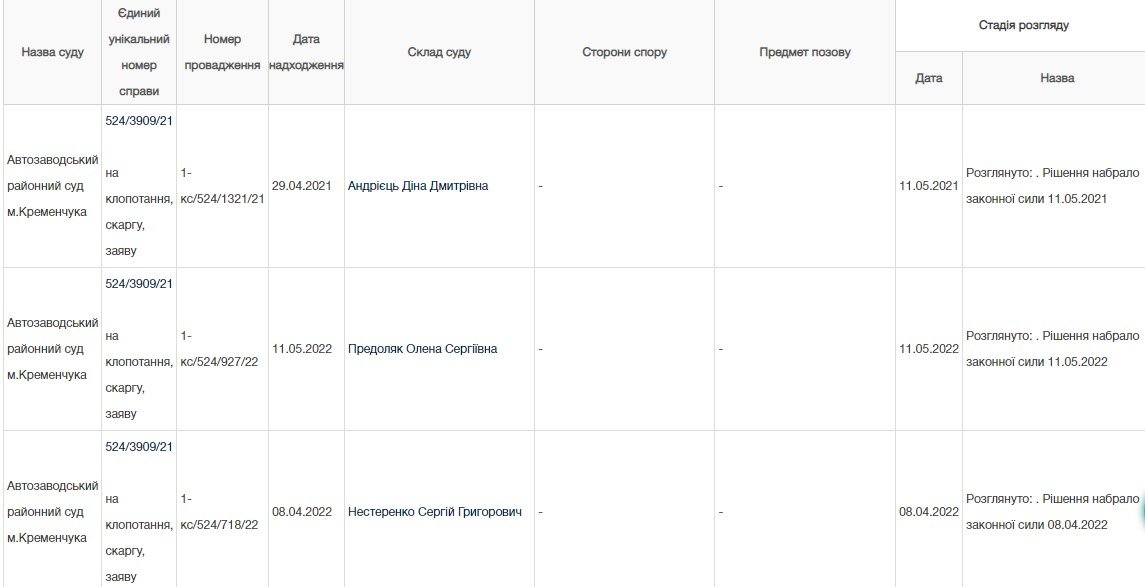Click the 'Назва суду' column header
This screenshot has height=587, width=1145.
point(52,52)
